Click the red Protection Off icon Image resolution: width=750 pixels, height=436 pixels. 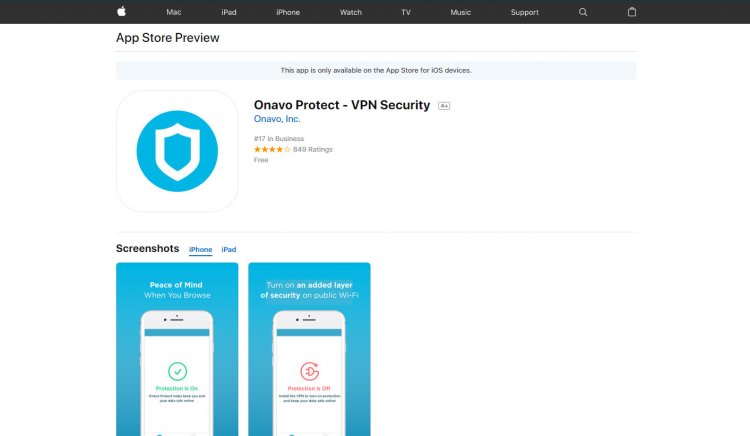[x=309, y=371]
